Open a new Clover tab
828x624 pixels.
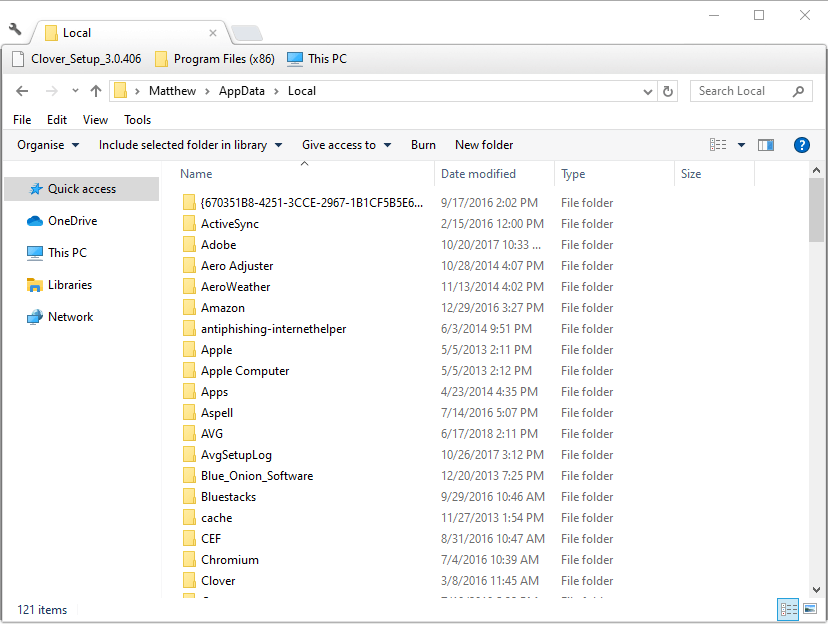[247, 33]
